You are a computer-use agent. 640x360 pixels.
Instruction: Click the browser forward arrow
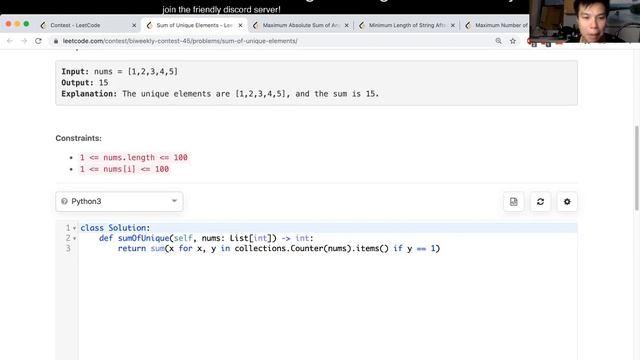point(24,41)
